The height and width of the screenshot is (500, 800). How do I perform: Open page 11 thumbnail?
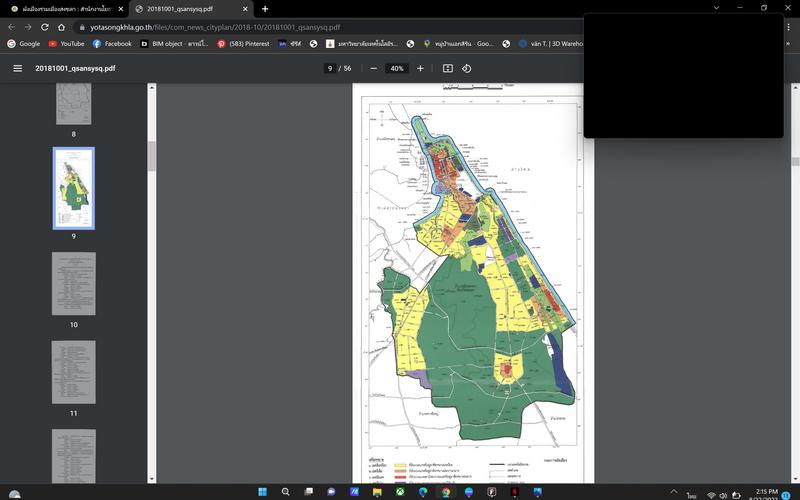click(x=73, y=372)
